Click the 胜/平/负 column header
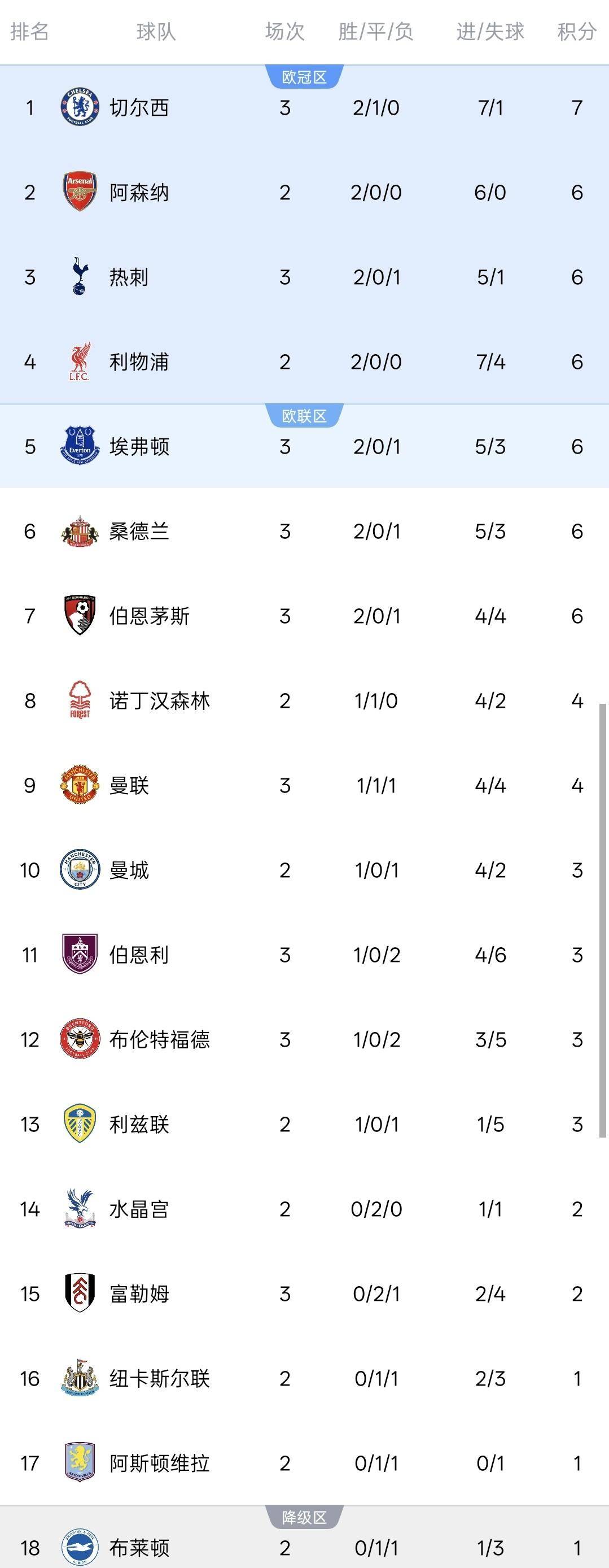 (376, 32)
